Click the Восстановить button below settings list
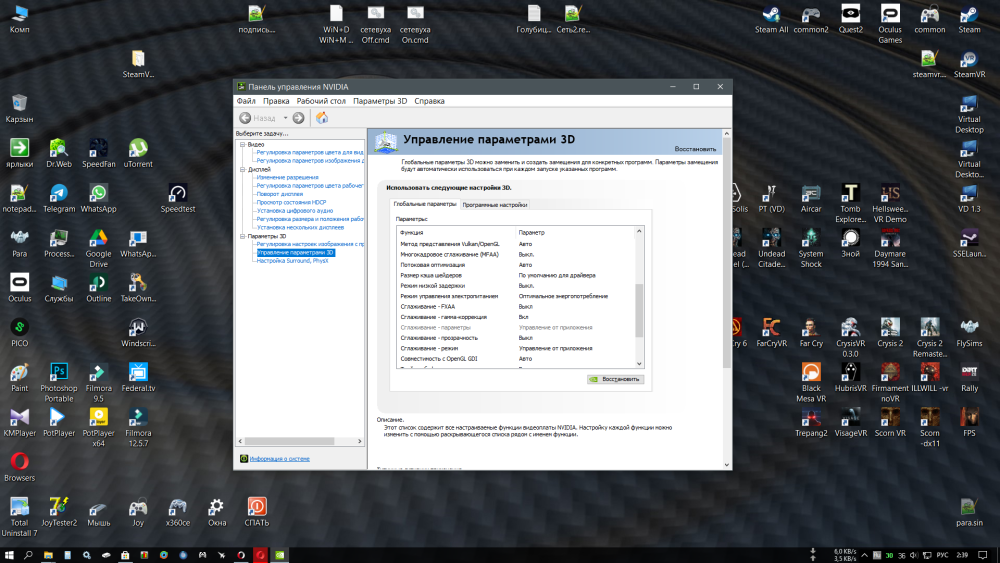The image size is (1000, 563). [615, 380]
